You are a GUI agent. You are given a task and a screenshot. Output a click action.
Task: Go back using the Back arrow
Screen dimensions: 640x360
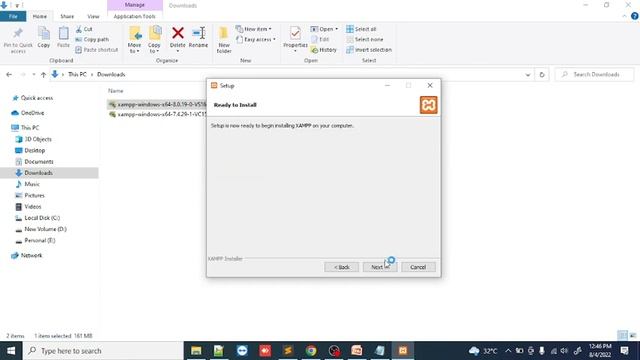click(x=9, y=74)
